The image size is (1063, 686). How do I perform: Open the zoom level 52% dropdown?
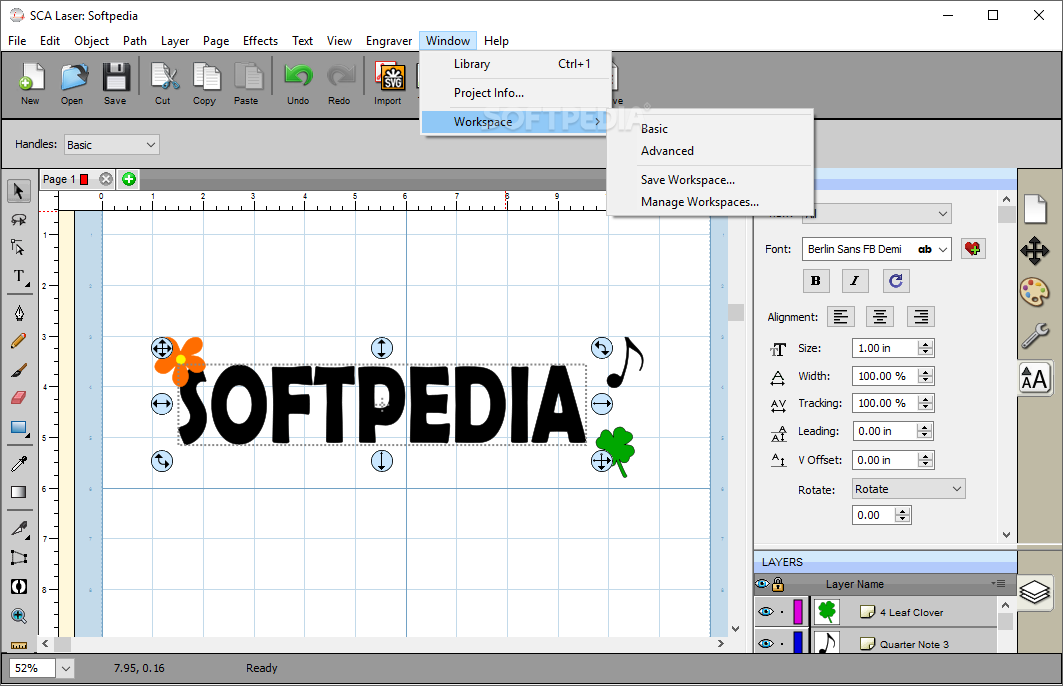65,668
